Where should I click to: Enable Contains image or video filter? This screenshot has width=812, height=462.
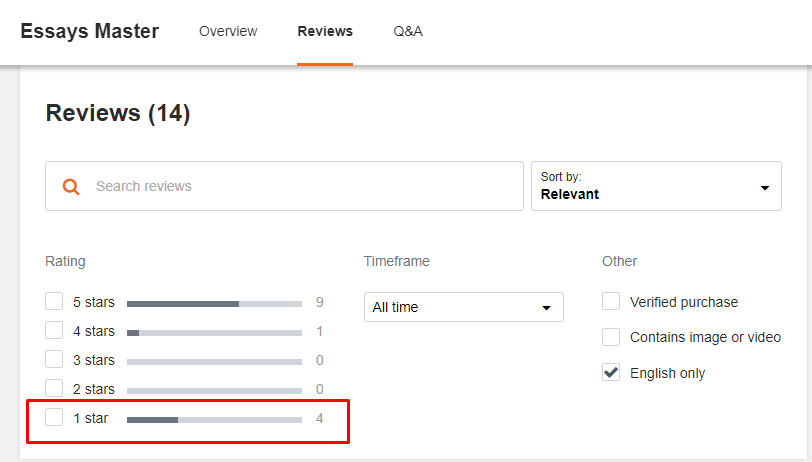pyautogui.click(x=611, y=337)
